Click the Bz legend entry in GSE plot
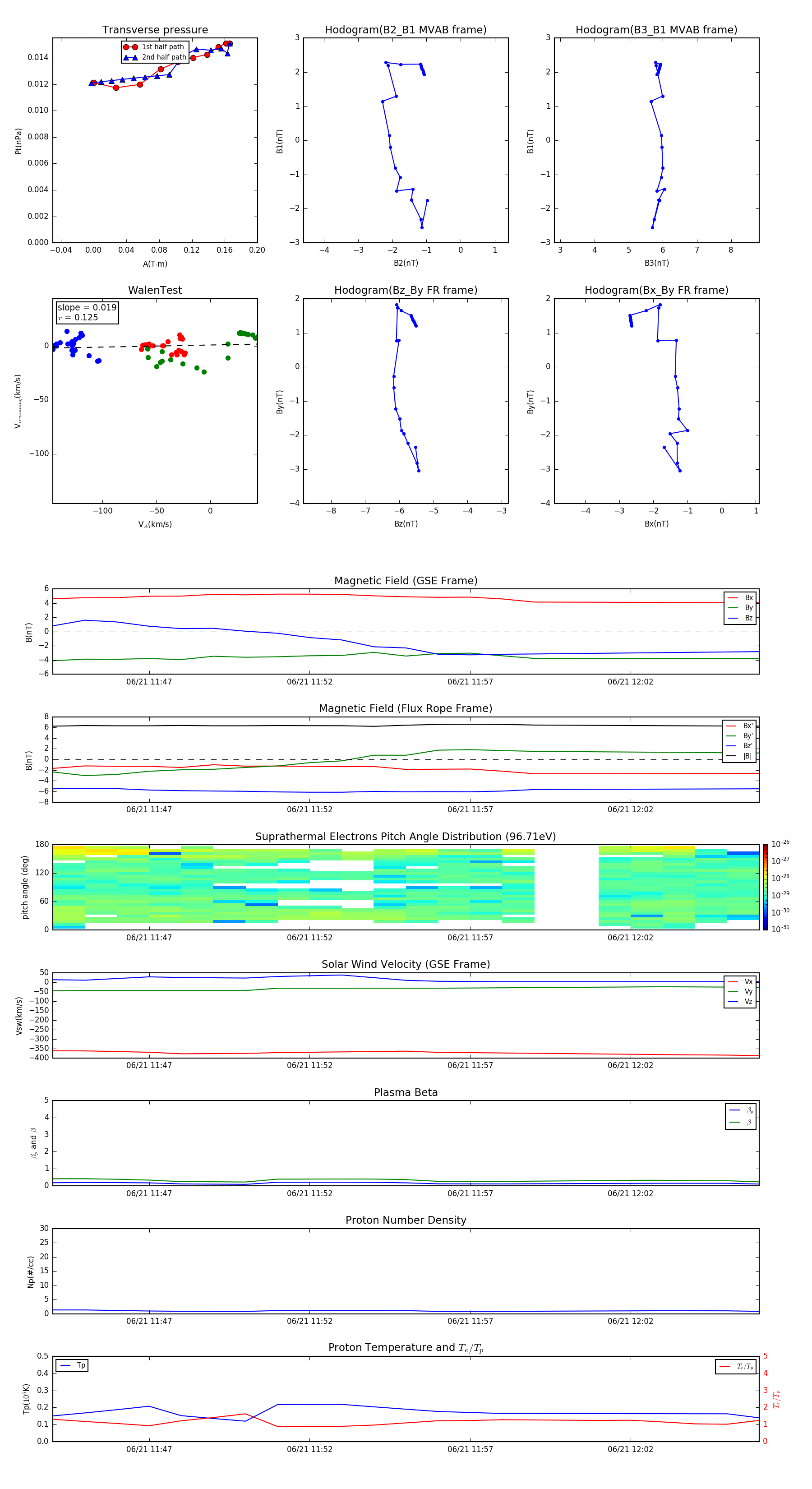This screenshot has height=1489, width=812. coord(740,618)
